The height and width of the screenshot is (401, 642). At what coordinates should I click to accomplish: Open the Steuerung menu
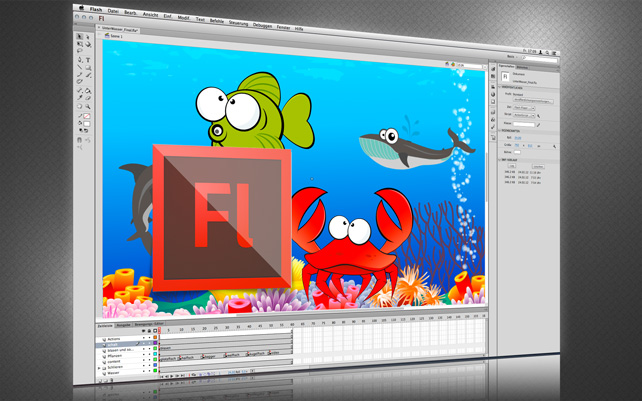coord(238,23)
